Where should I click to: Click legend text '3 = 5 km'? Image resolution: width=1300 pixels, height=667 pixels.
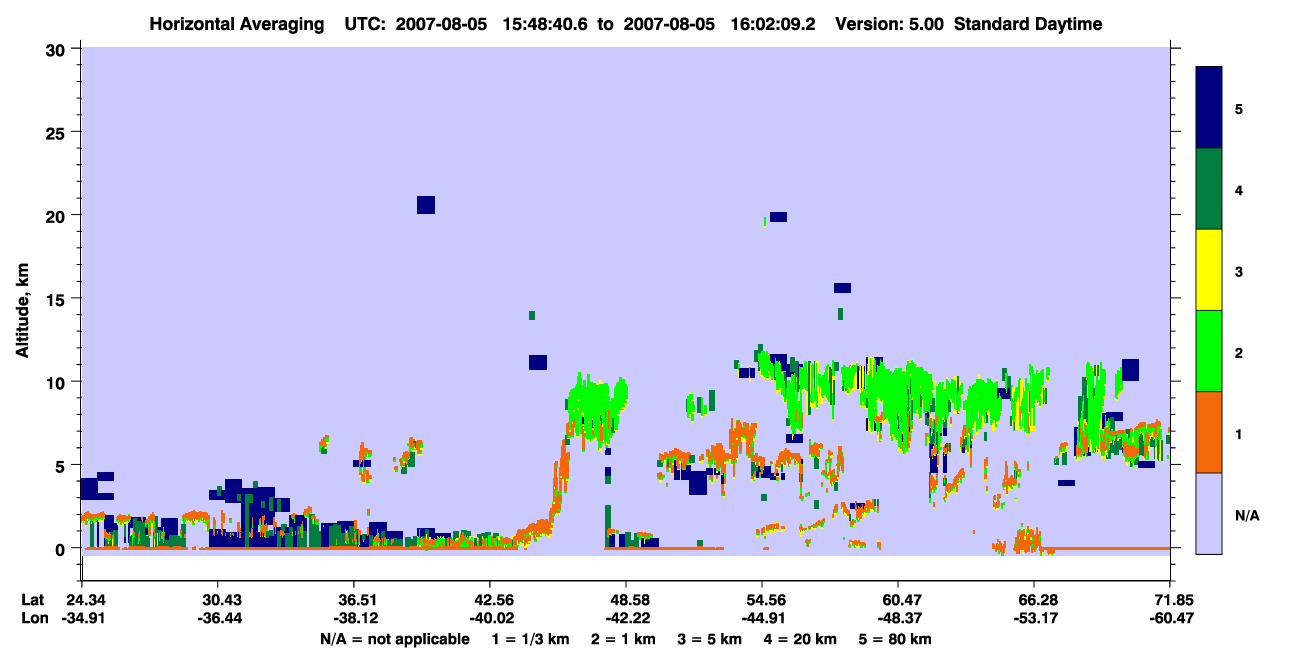pos(710,639)
